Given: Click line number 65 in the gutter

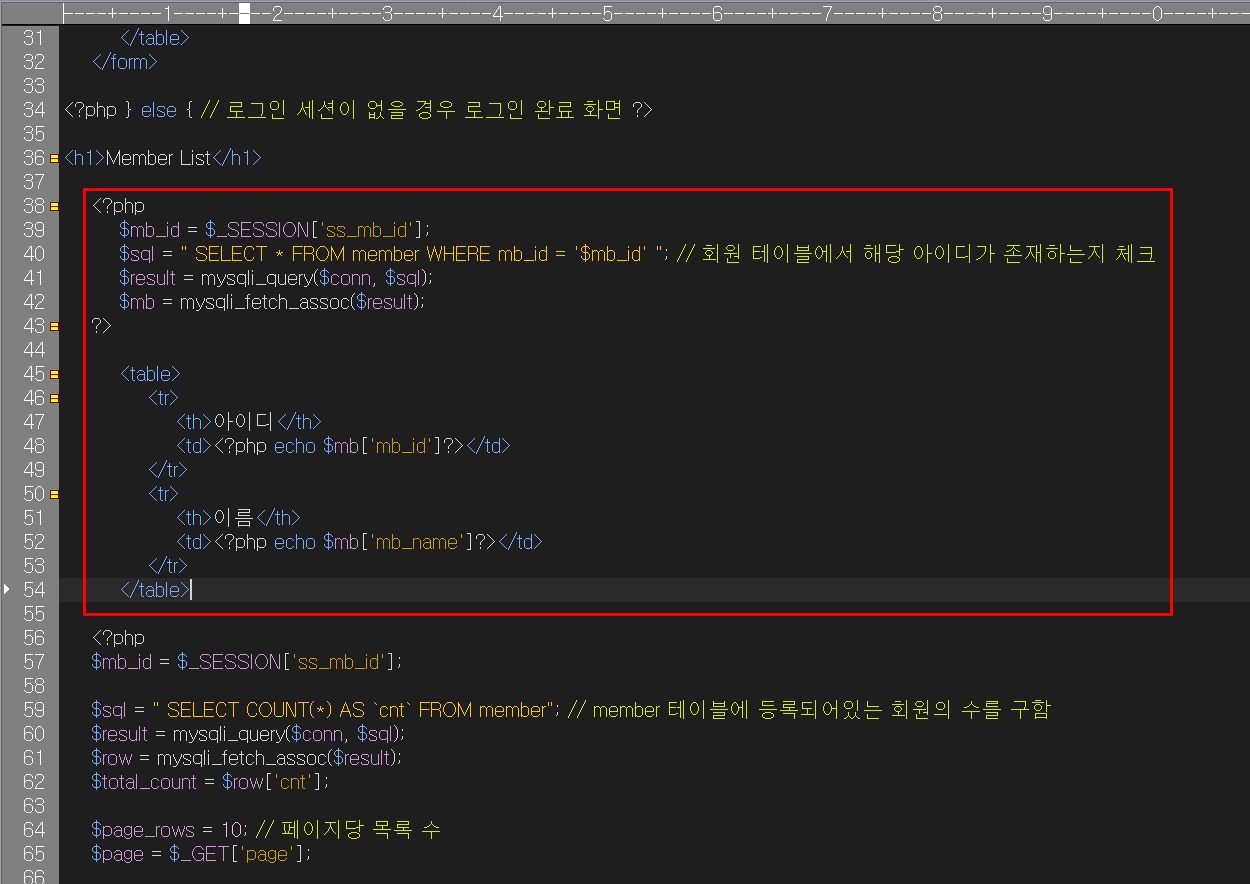Looking at the screenshot, I should (34, 854).
